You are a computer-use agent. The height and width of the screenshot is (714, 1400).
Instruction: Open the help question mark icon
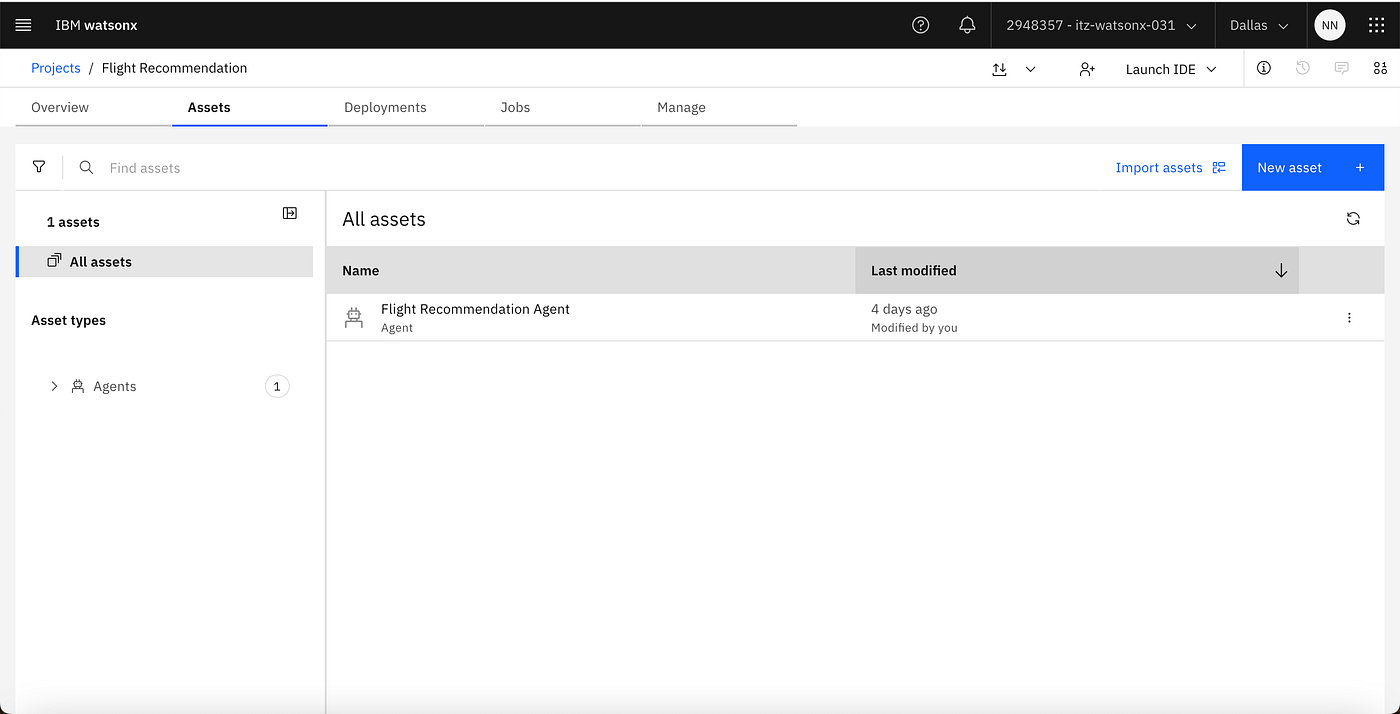(921, 25)
